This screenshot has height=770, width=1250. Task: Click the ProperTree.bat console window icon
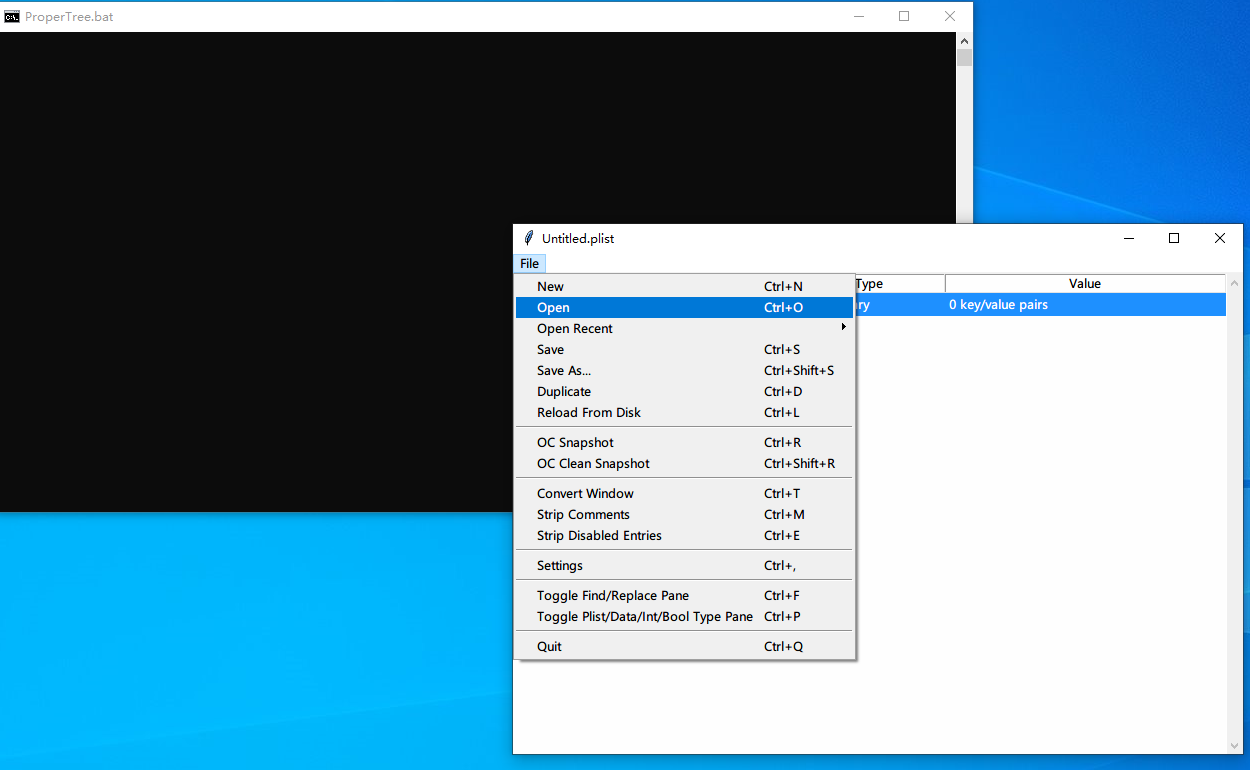tap(12, 16)
